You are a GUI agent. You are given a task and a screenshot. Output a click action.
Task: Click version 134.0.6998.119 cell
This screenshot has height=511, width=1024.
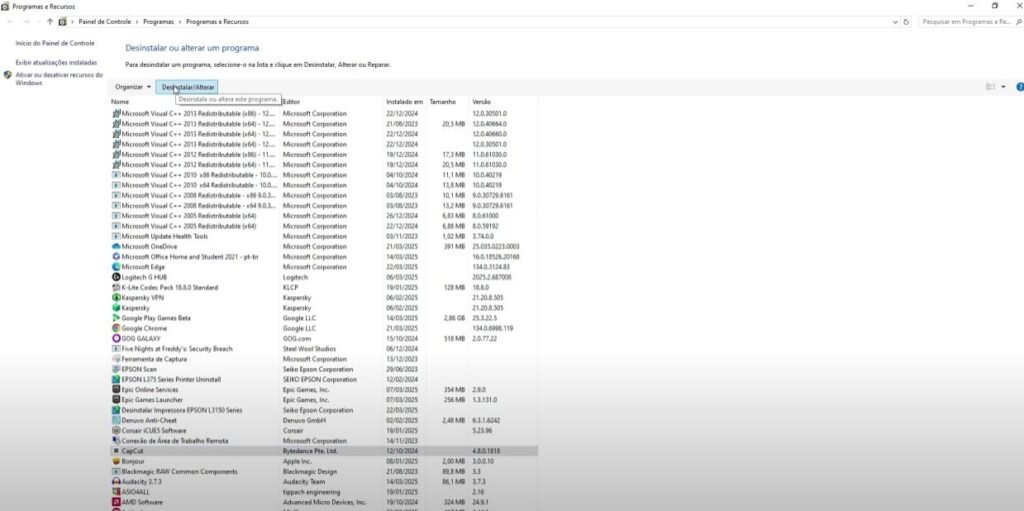(x=492, y=328)
